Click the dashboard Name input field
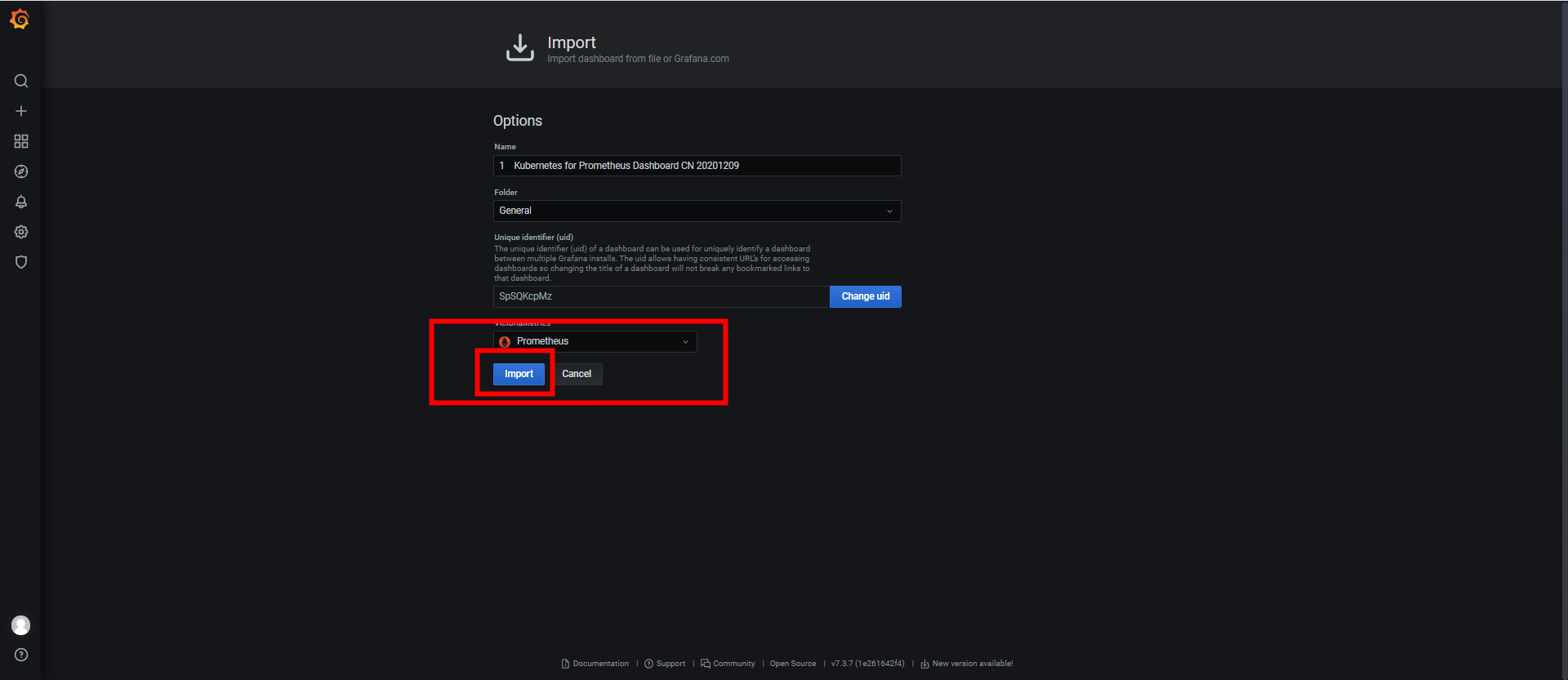Viewport: 1568px width, 680px height. click(697, 166)
